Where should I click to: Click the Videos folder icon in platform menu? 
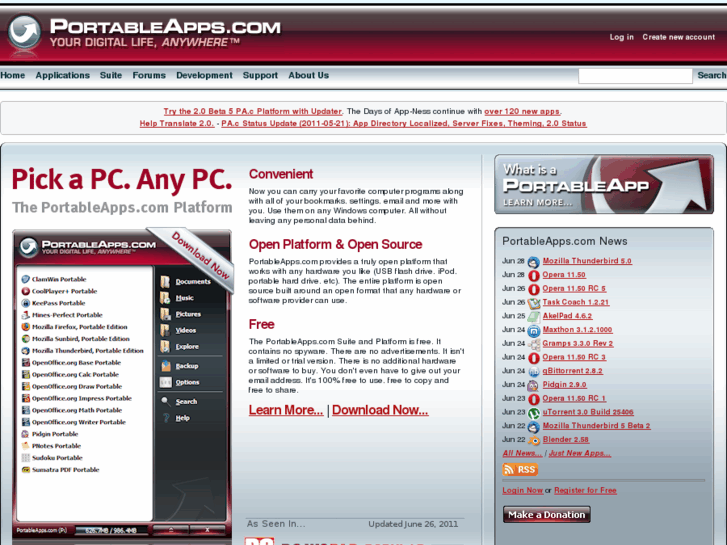[165, 330]
